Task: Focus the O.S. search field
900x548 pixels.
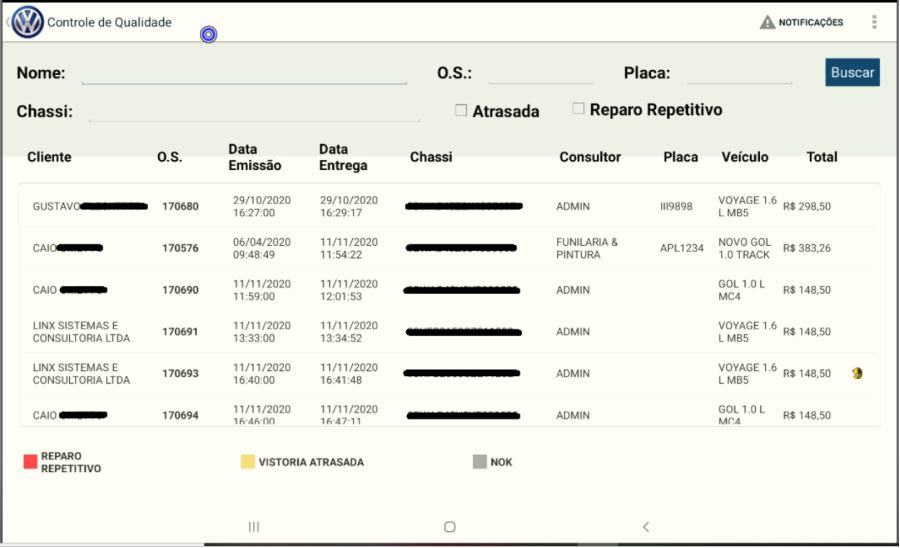Action: click(540, 73)
